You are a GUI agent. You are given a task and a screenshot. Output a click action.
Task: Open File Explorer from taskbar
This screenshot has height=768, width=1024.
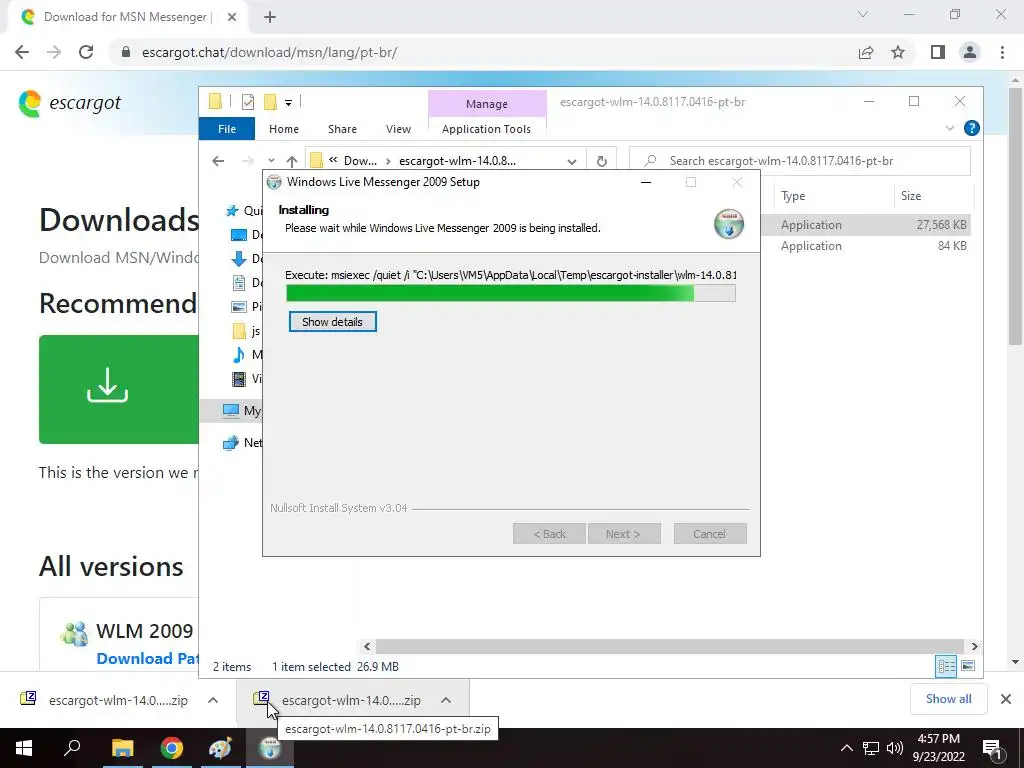[122, 748]
